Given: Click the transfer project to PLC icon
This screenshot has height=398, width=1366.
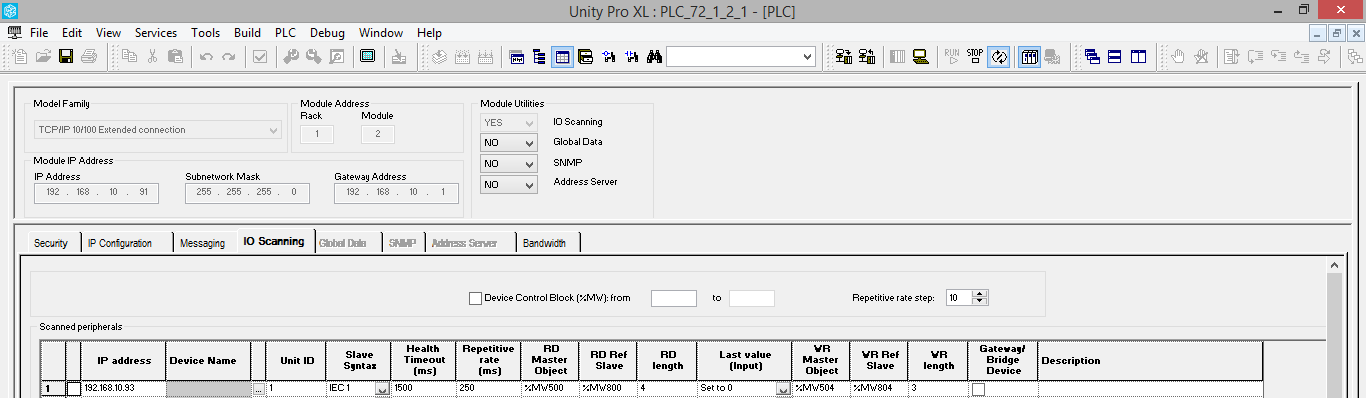Looking at the screenshot, I should coord(843,57).
